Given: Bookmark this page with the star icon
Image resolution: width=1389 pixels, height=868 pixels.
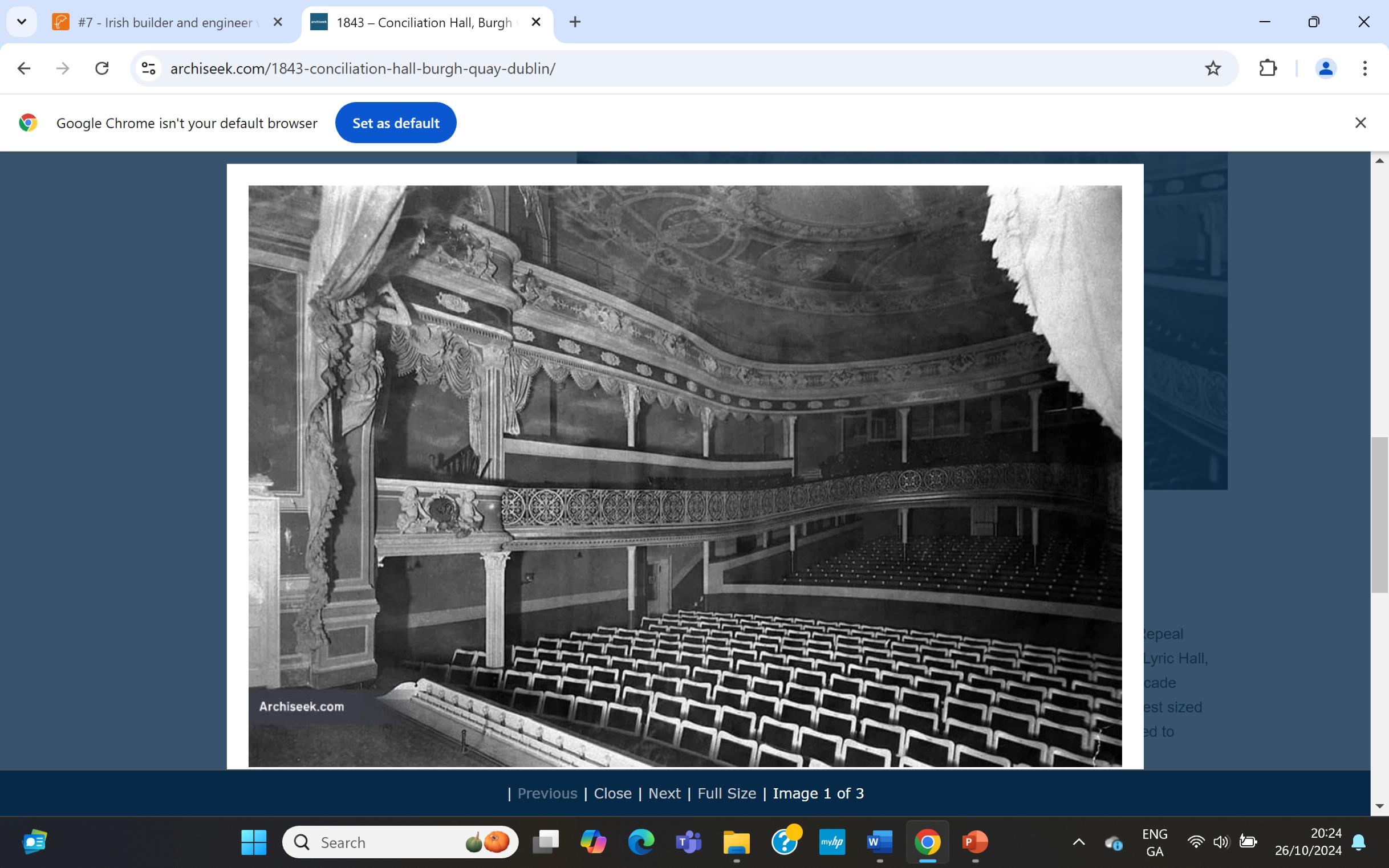Looking at the screenshot, I should click(x=1212, y=68).
